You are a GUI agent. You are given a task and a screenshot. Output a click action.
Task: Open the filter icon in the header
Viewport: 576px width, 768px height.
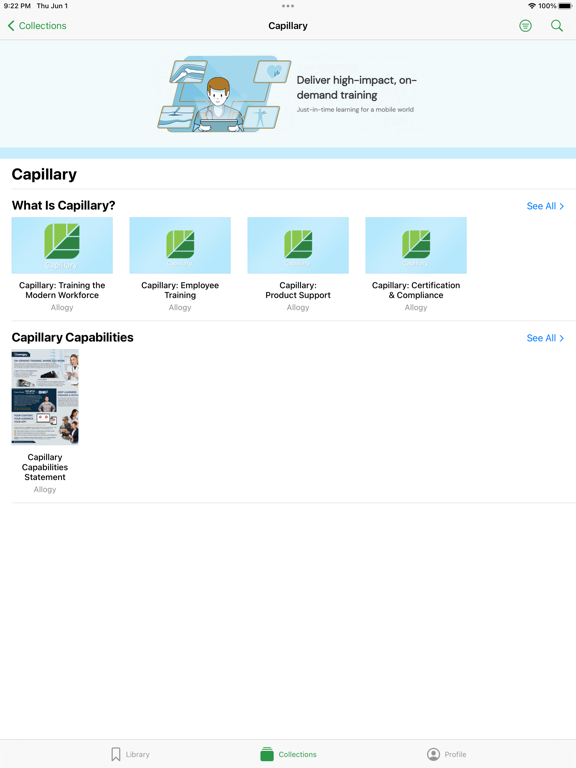pos(525,25)
